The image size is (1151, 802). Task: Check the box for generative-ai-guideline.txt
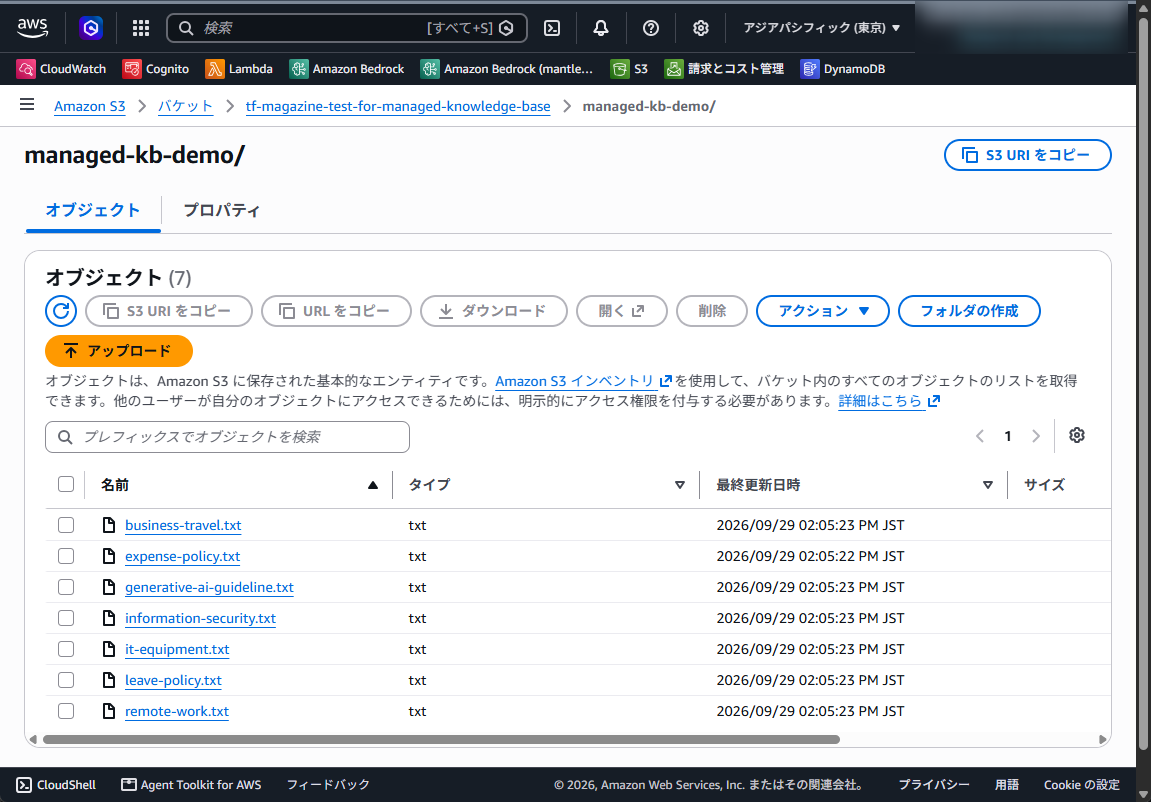pos(66,587)
